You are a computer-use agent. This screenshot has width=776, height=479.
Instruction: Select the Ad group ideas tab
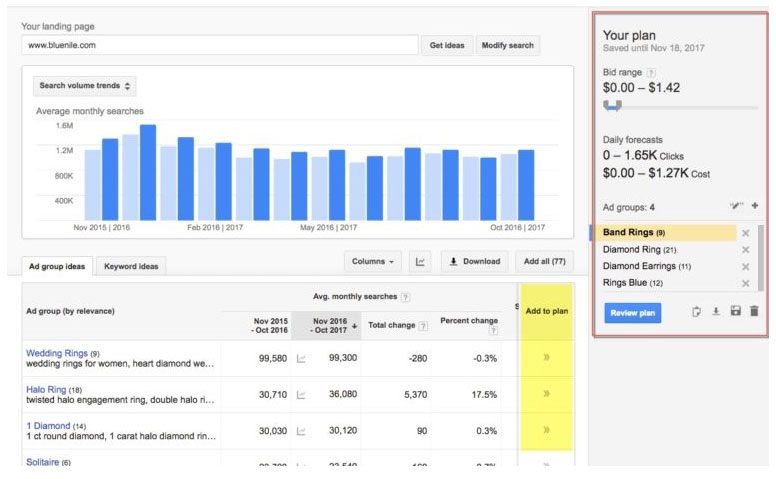tap(57, 266)
